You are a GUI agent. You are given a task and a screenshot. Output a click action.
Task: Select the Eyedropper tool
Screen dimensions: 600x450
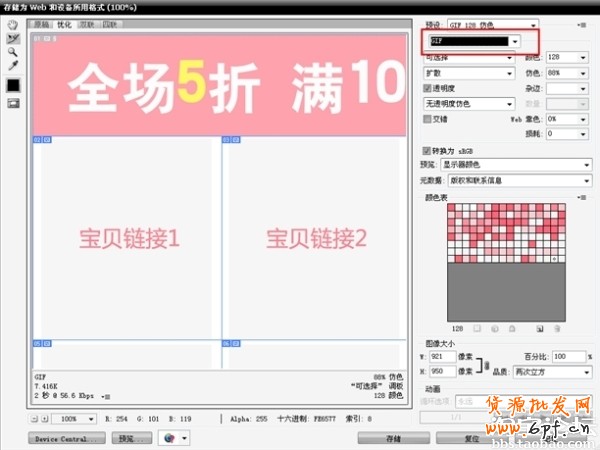(x=14, y=64)
